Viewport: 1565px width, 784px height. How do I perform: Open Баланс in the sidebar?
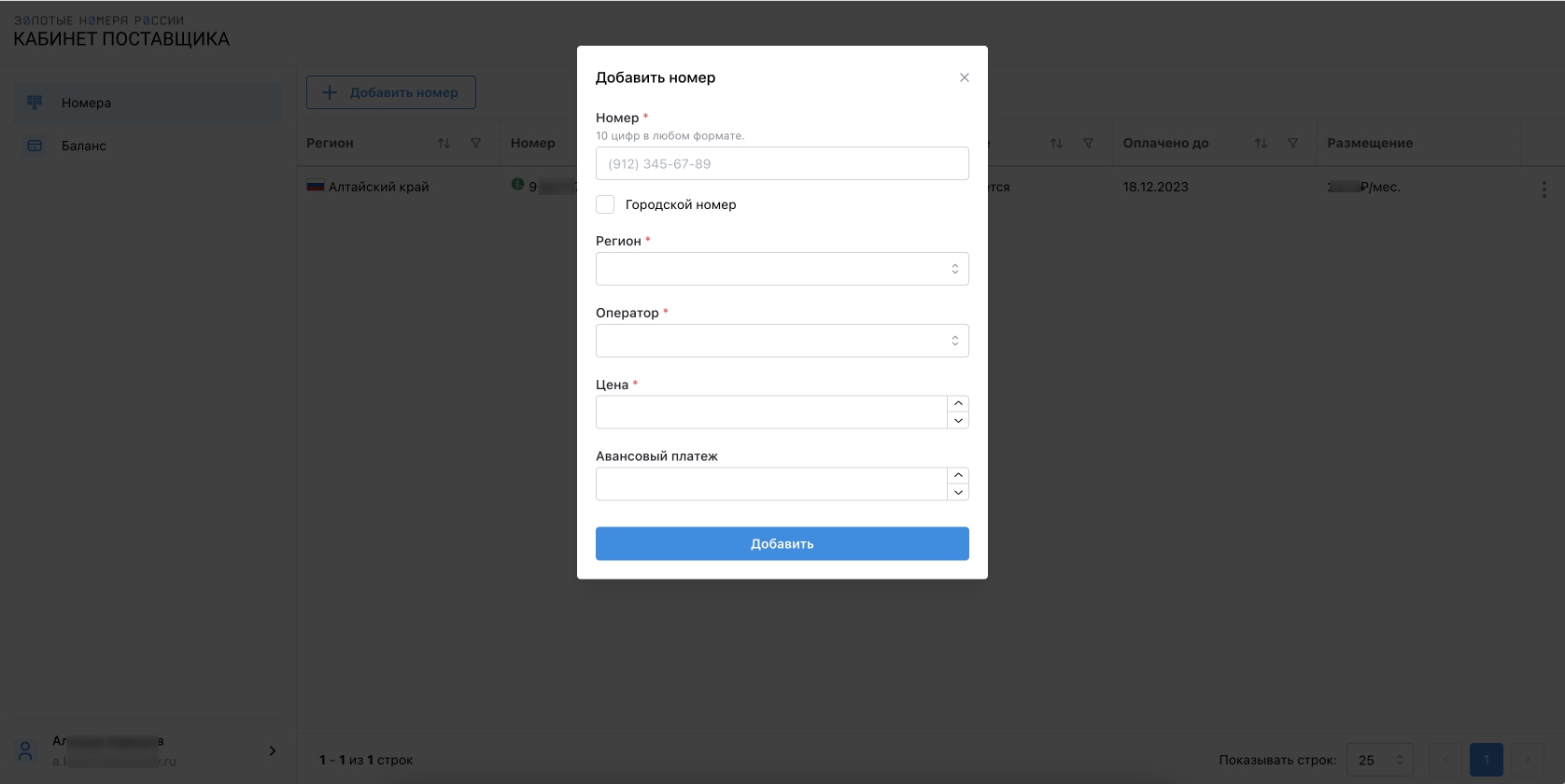click(148, 146)
